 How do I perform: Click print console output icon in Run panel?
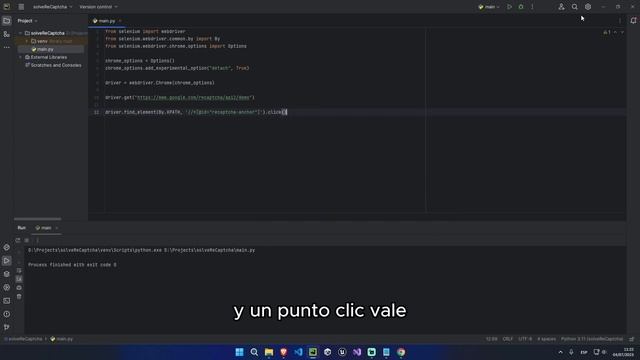click(19, 288)
